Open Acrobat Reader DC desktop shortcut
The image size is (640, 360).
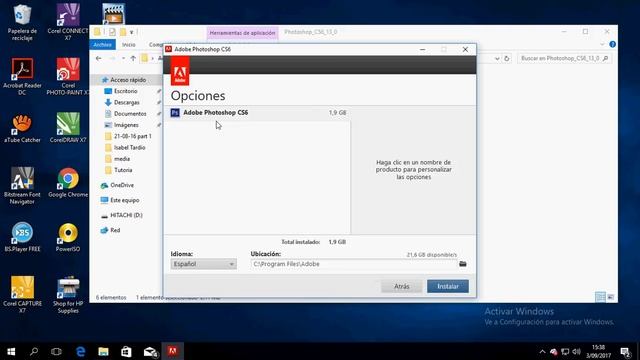tap(22, 77)
